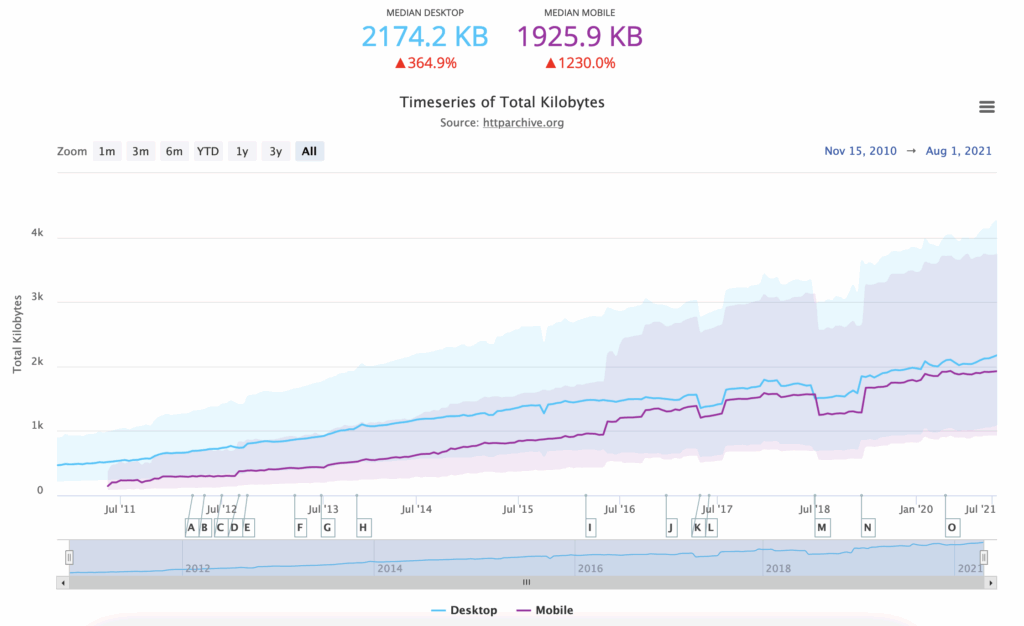Click the navigator scrollbar left arrow
1024x626 pixels.
click(x=63, y=582)
